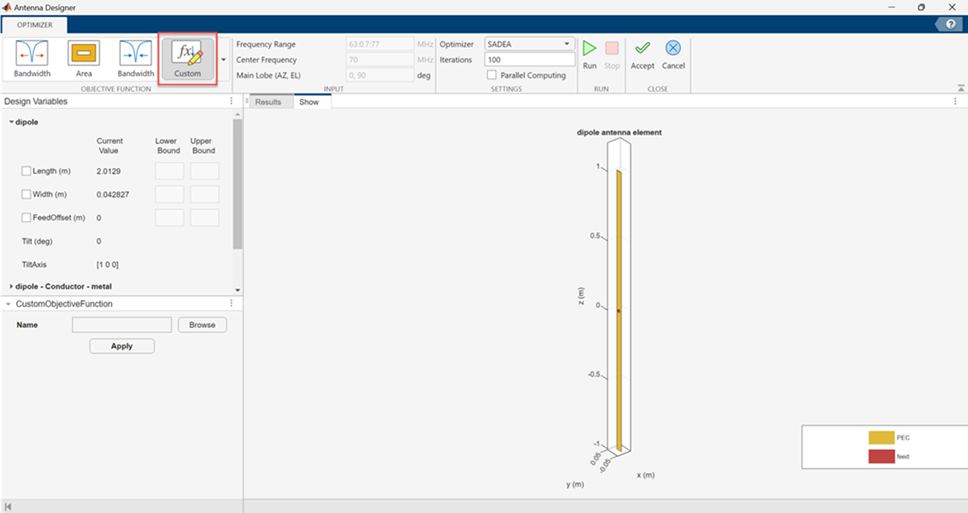Click the Apply button
The height and width of the screenshot is (513, 968).
[x=122, y=346]
